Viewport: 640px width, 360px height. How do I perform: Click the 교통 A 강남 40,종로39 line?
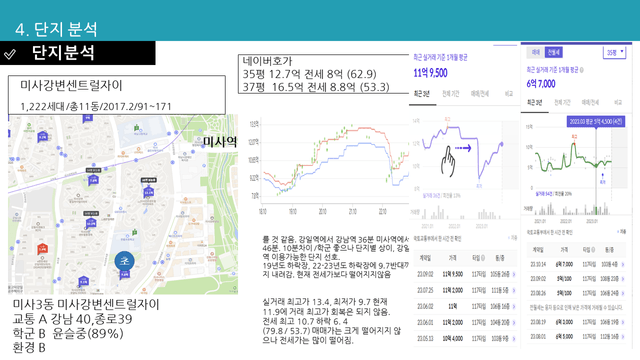click(72, 319)
